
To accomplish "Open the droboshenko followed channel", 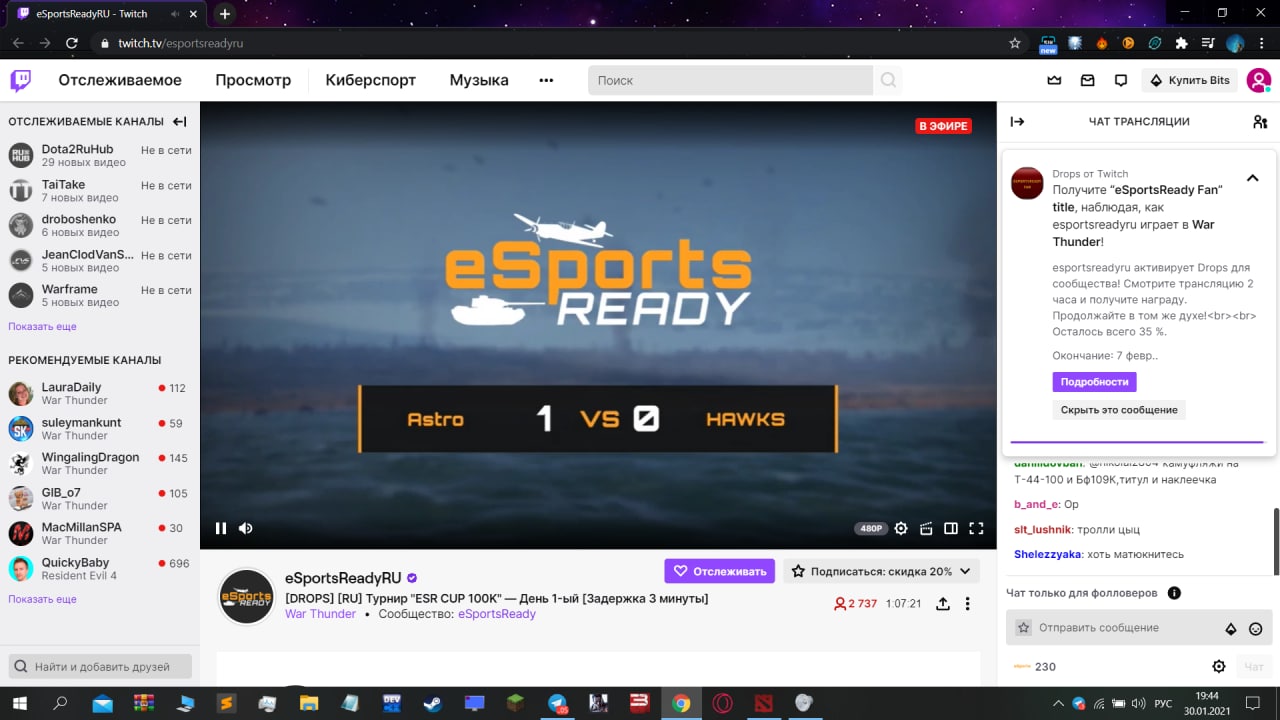I will pos(100,225).
